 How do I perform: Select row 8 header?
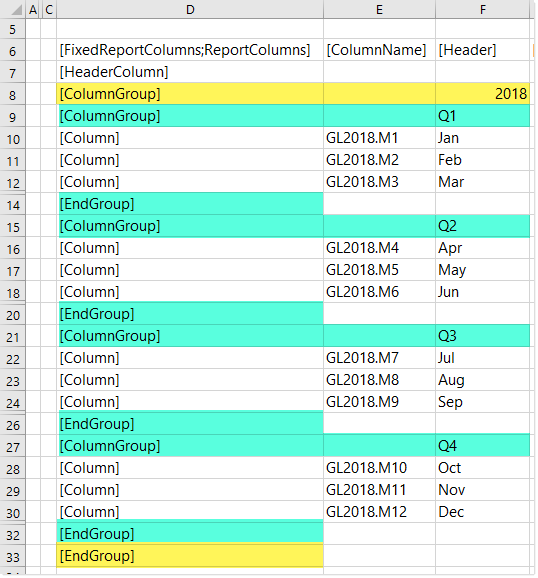tap(13, 95)
